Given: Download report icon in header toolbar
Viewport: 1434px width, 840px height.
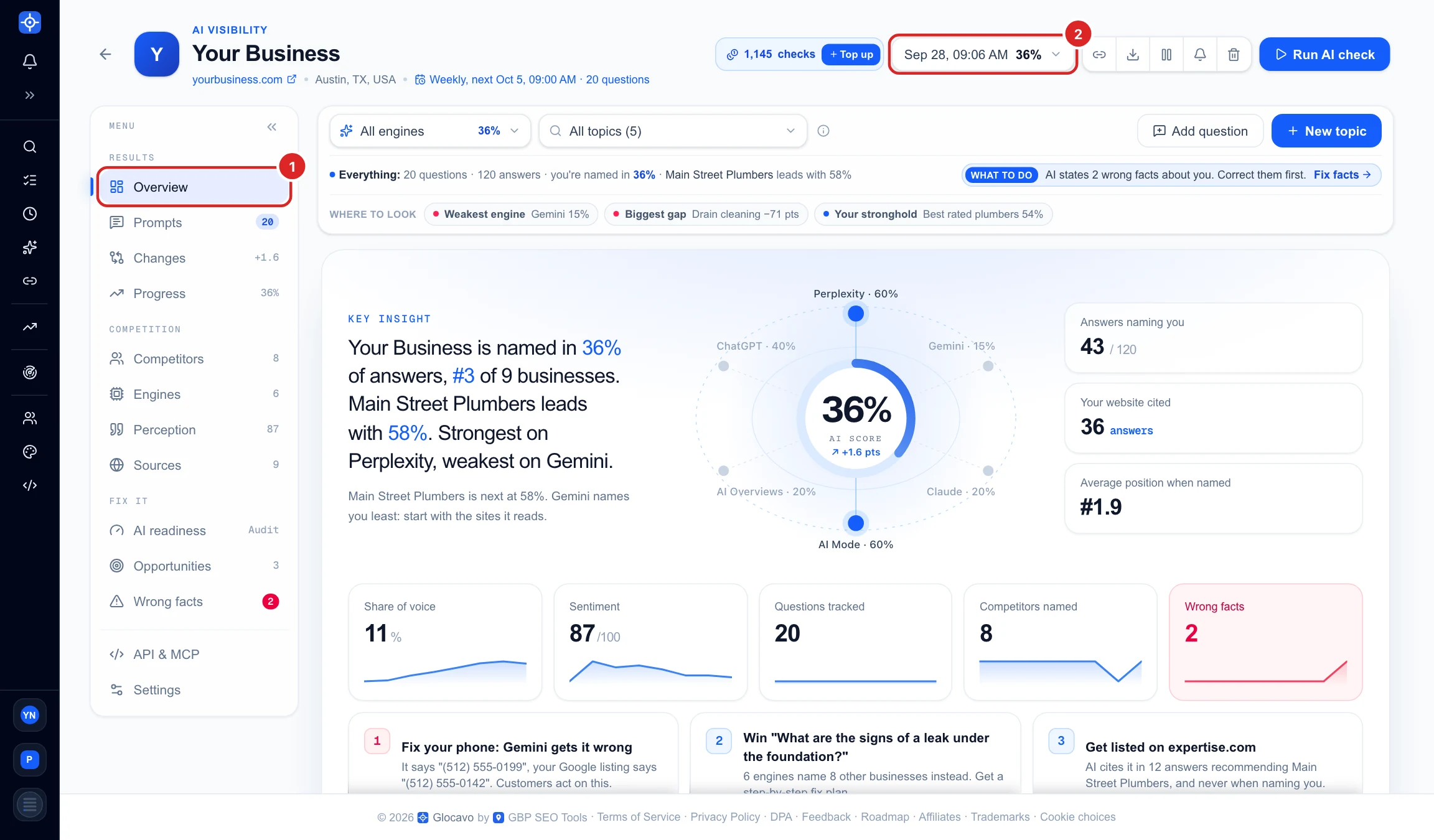Looking at the screenshot, I should tap(1133, 55).
